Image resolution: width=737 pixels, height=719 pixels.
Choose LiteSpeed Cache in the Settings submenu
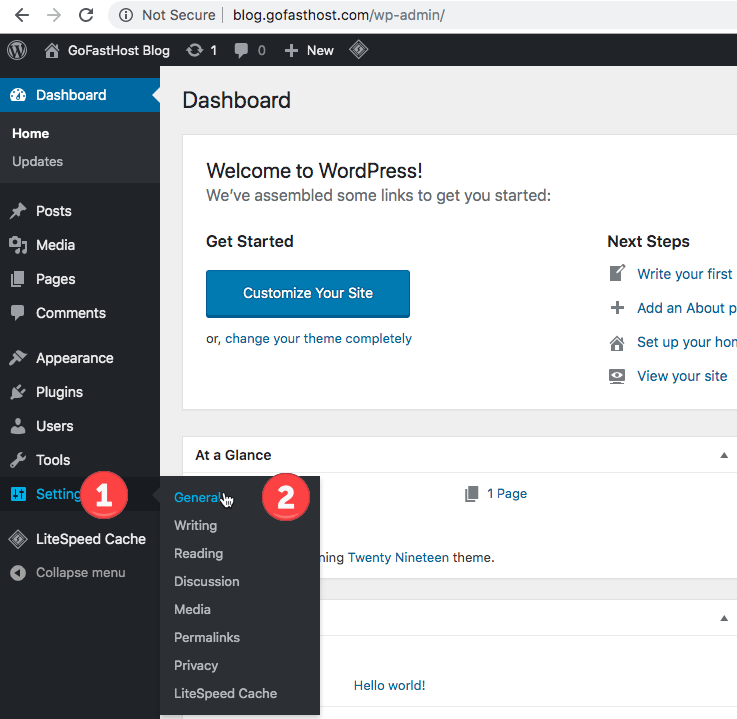(x=226, y=694)
